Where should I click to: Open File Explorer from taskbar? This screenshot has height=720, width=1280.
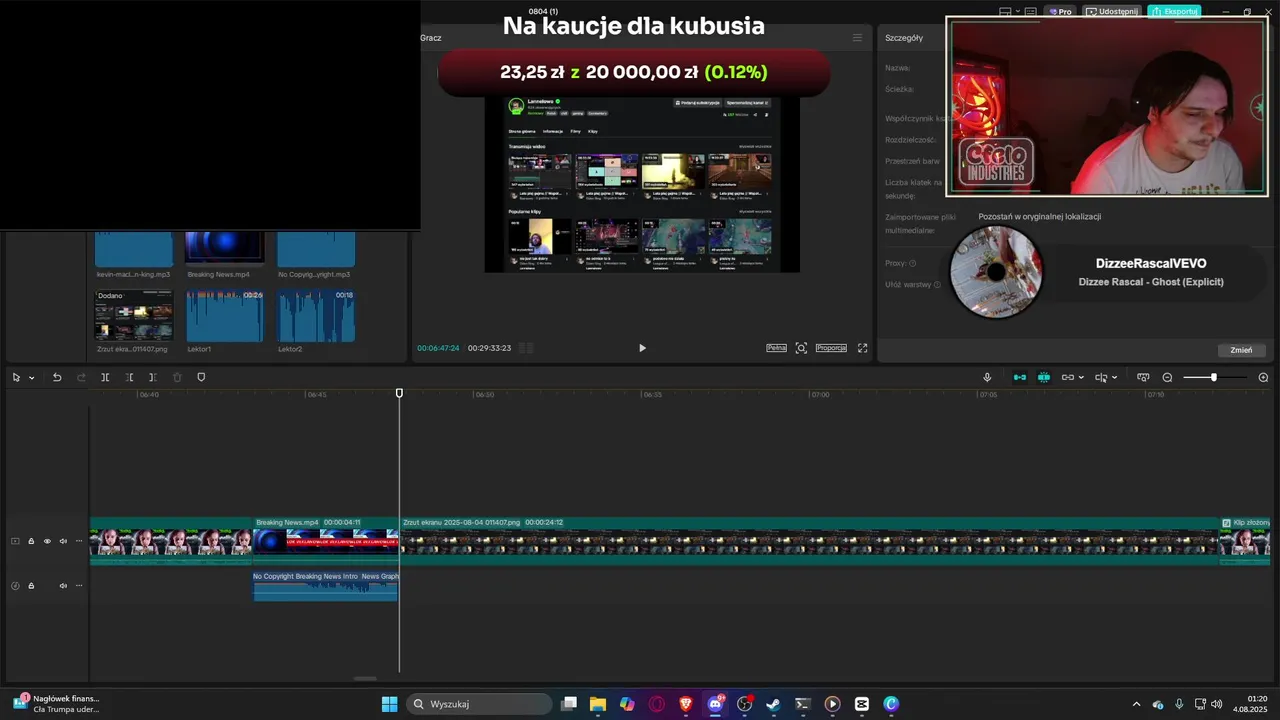pos(598,704)
